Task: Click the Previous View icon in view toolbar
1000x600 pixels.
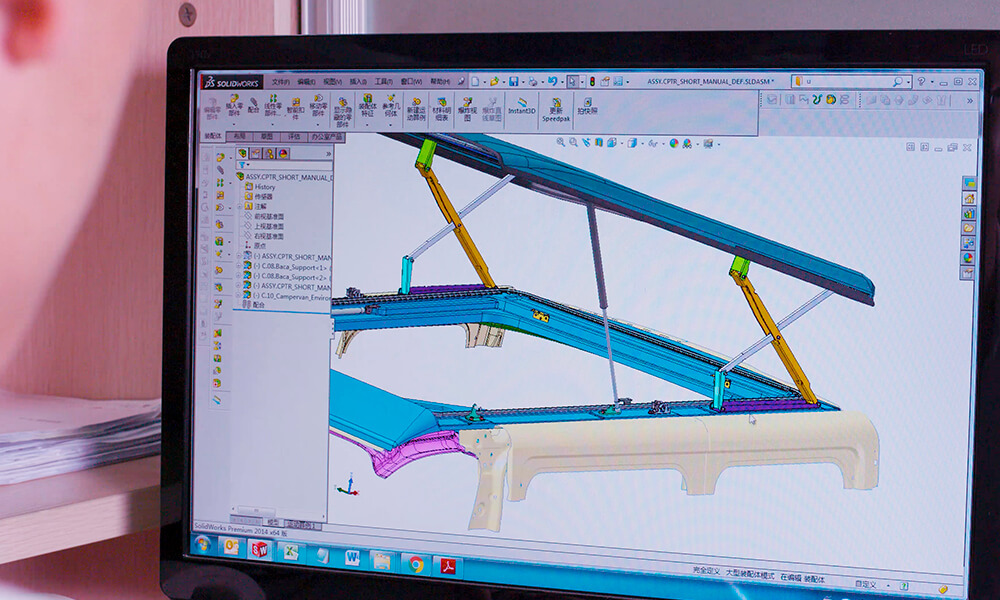Action: coord(586,142)
